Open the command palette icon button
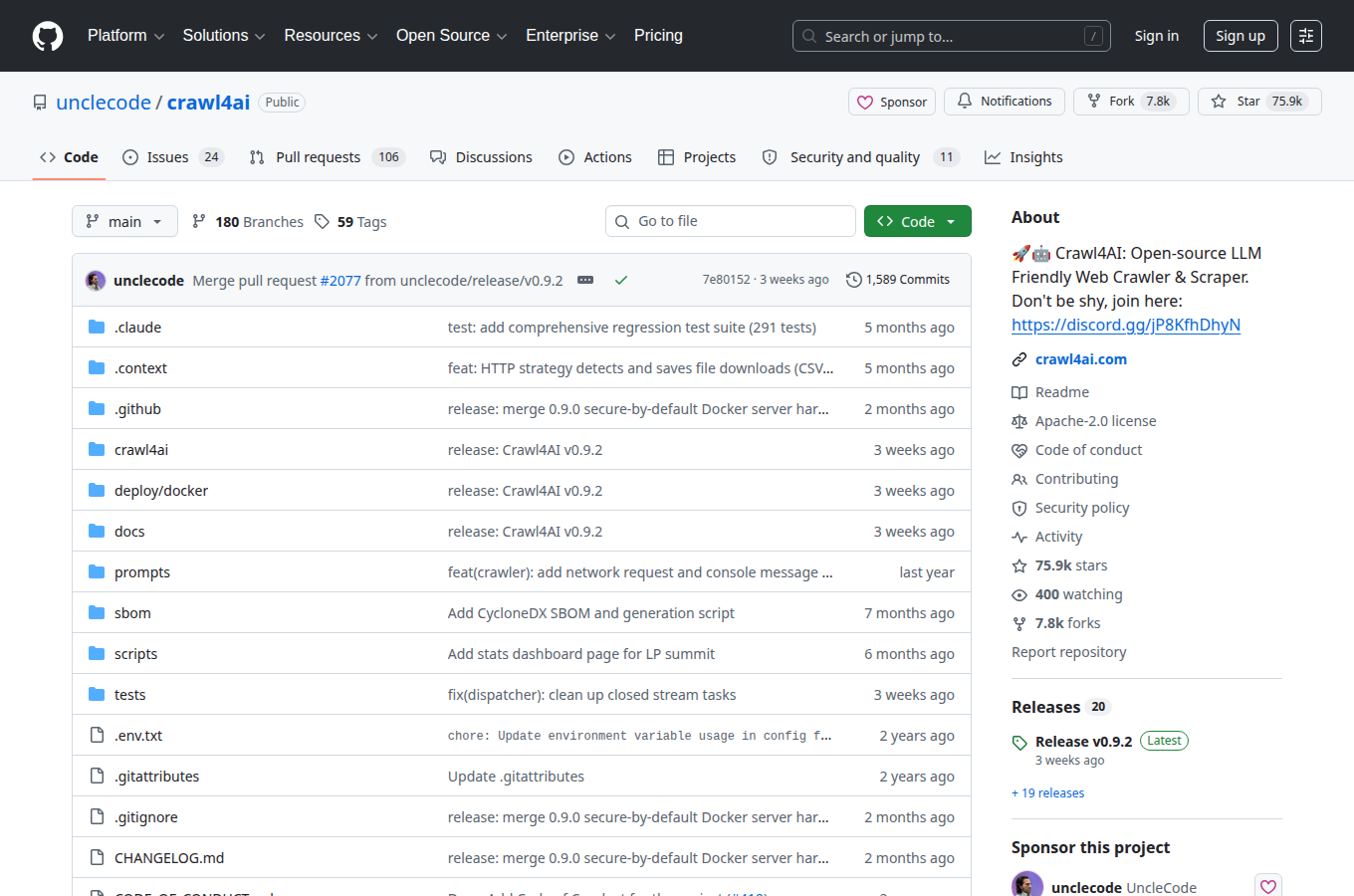This screenshot has width=1354, height=896. tap(1306, 36)
